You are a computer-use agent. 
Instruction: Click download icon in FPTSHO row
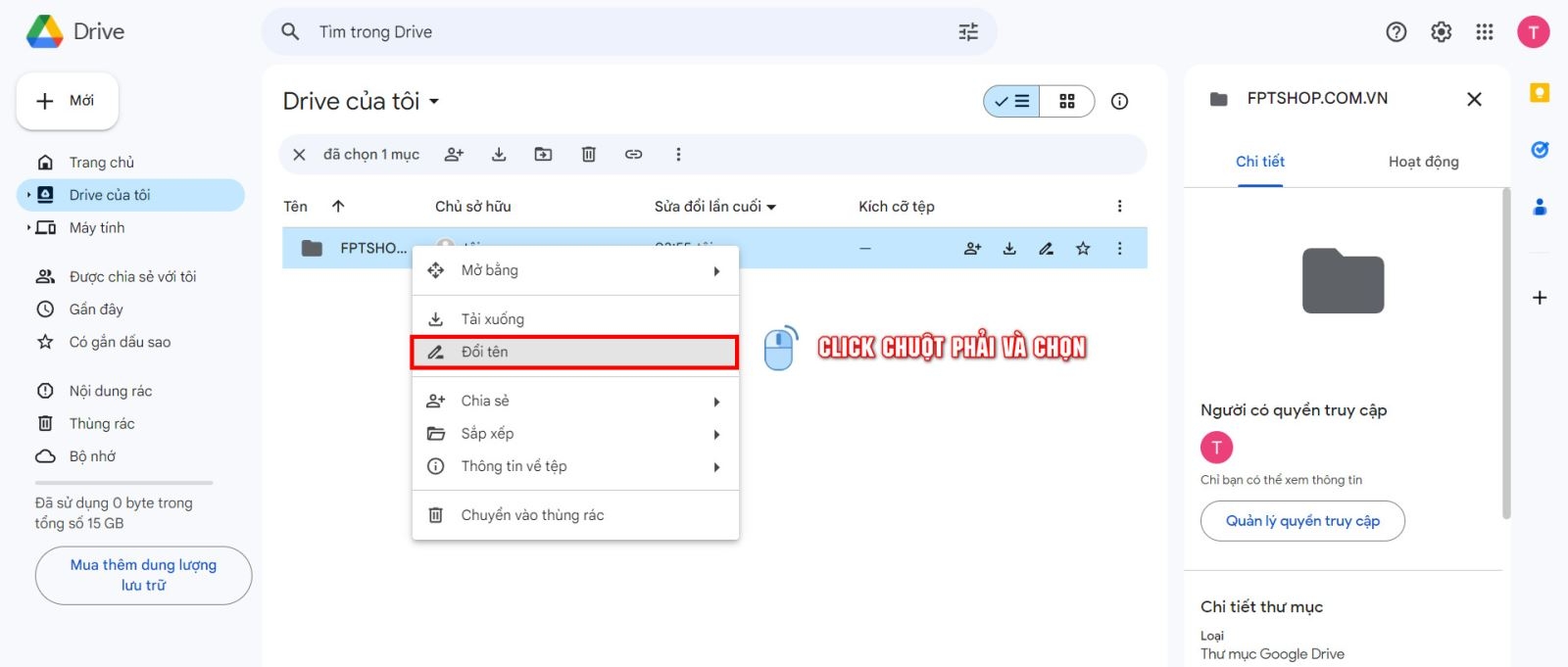(x=1009, y=249)
